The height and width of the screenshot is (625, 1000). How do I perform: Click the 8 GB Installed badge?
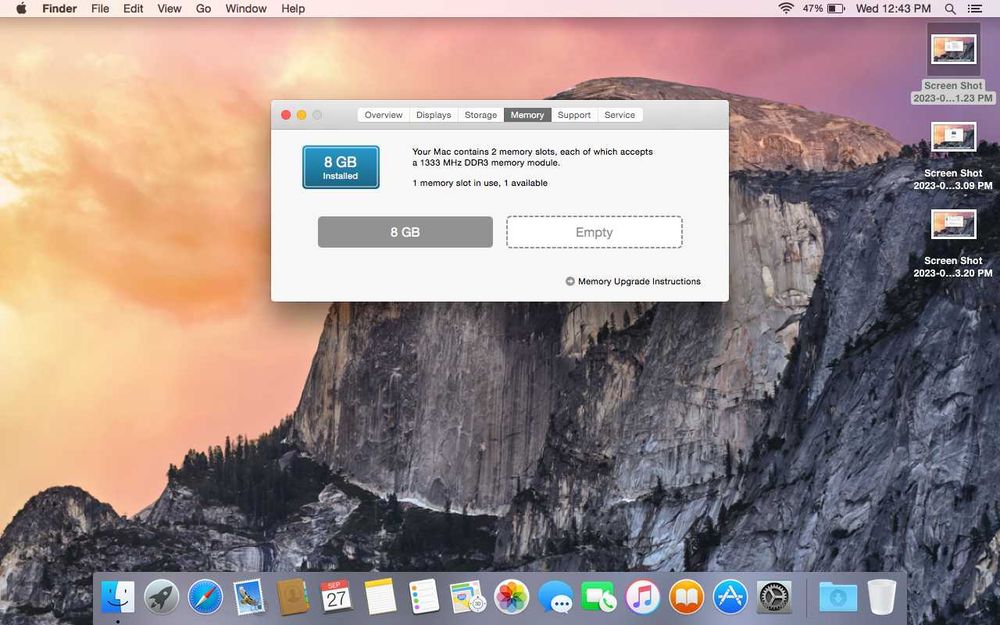341,167
